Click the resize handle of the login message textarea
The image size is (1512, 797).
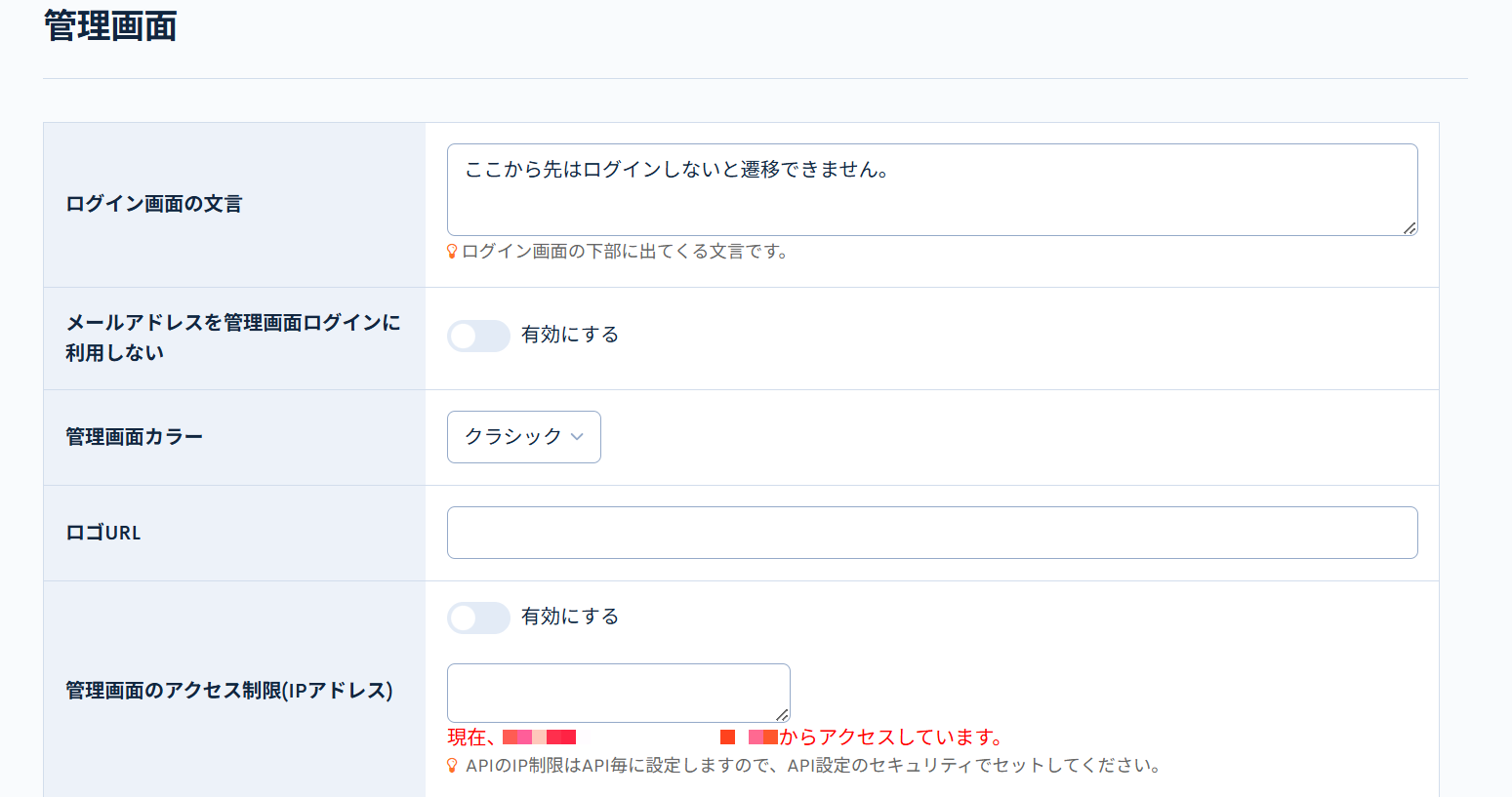click(1411, 228)
